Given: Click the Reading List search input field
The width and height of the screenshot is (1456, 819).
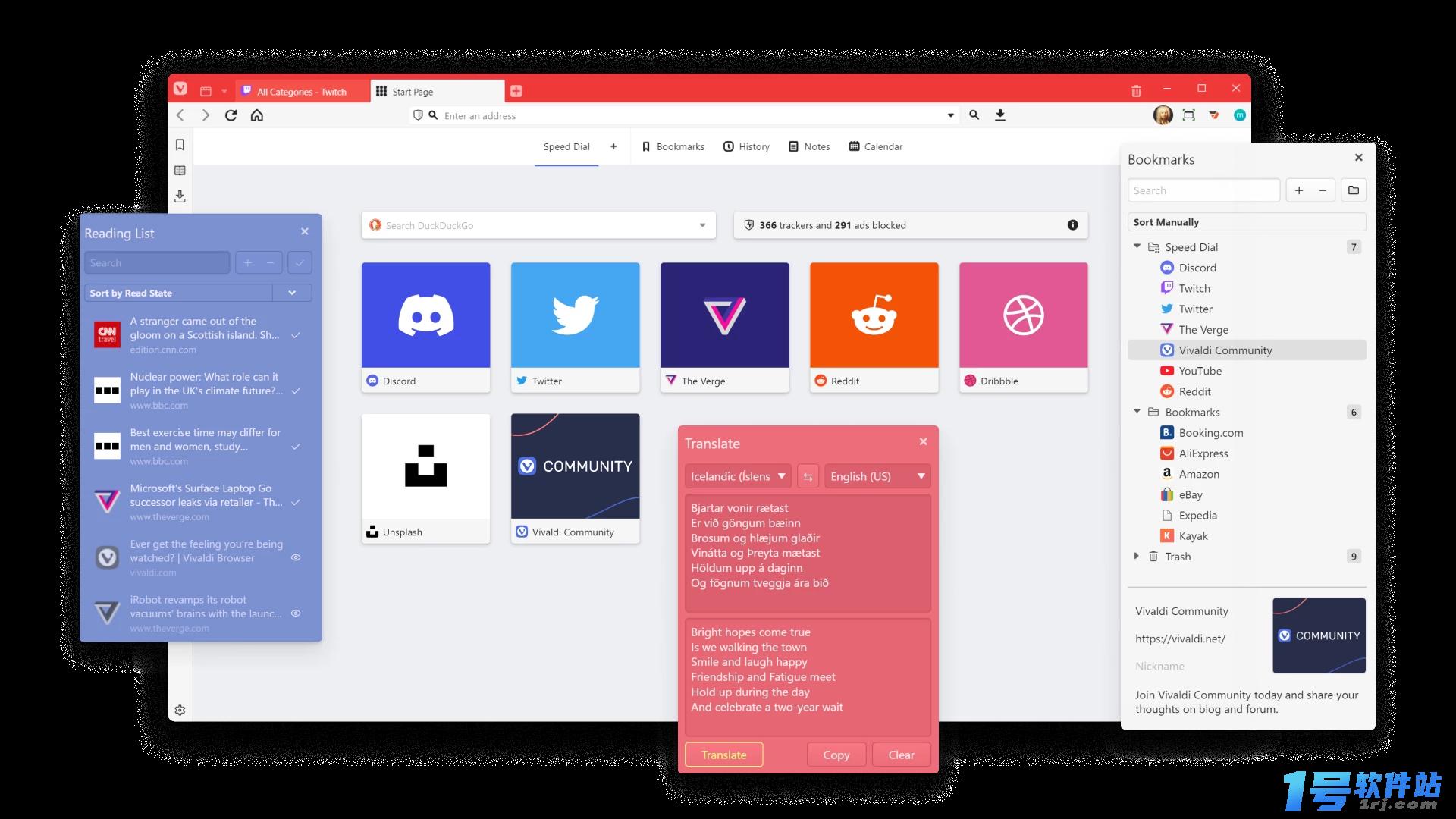Looking at the screenshot, I should [x=158, y=262].
